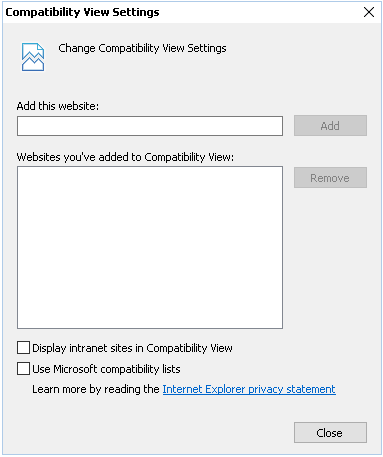Click inside the empty added-websites list box
Viewport: 383px width, 457px height.
point(150,247)
